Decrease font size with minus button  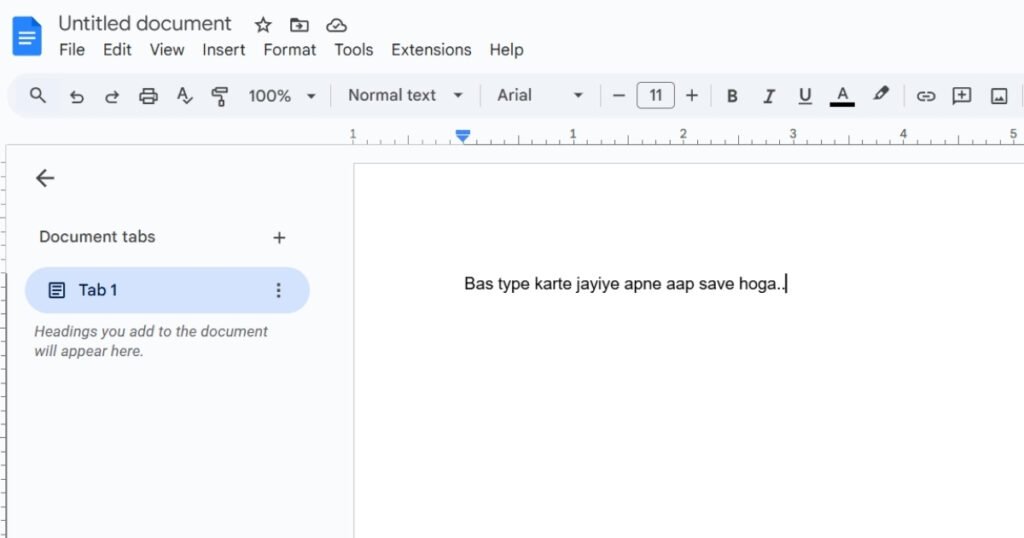click(x=618, y=96)
